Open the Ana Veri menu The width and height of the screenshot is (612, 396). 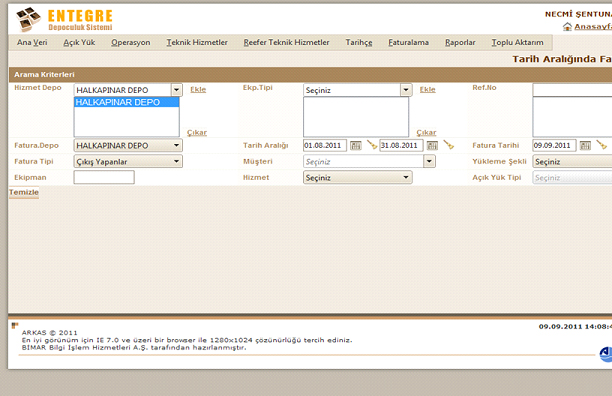32,43
